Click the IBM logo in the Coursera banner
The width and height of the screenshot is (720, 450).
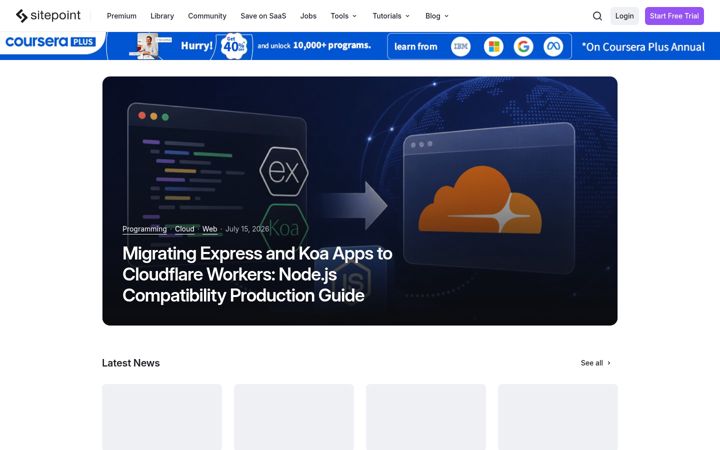[461, 46]
